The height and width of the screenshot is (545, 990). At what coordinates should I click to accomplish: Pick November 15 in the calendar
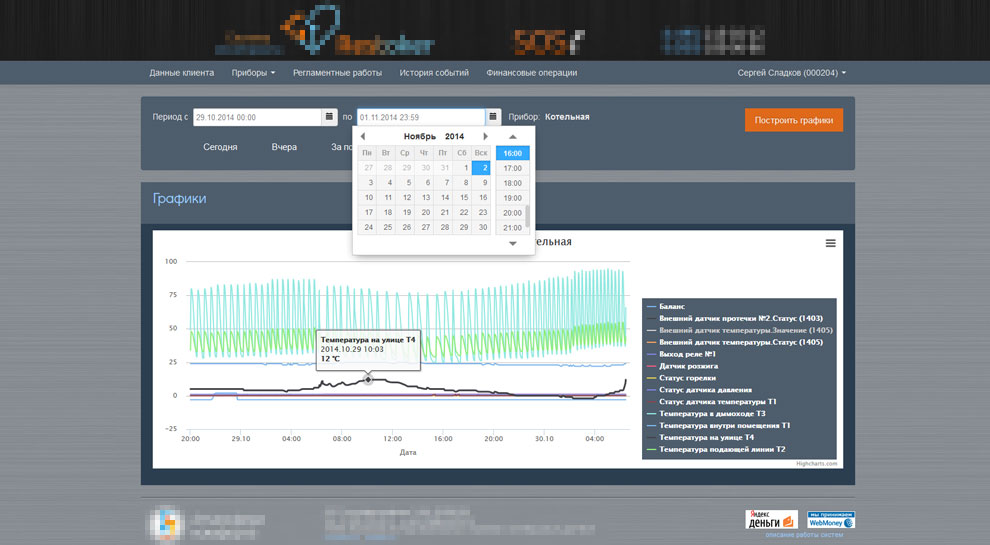coord(464,198)
